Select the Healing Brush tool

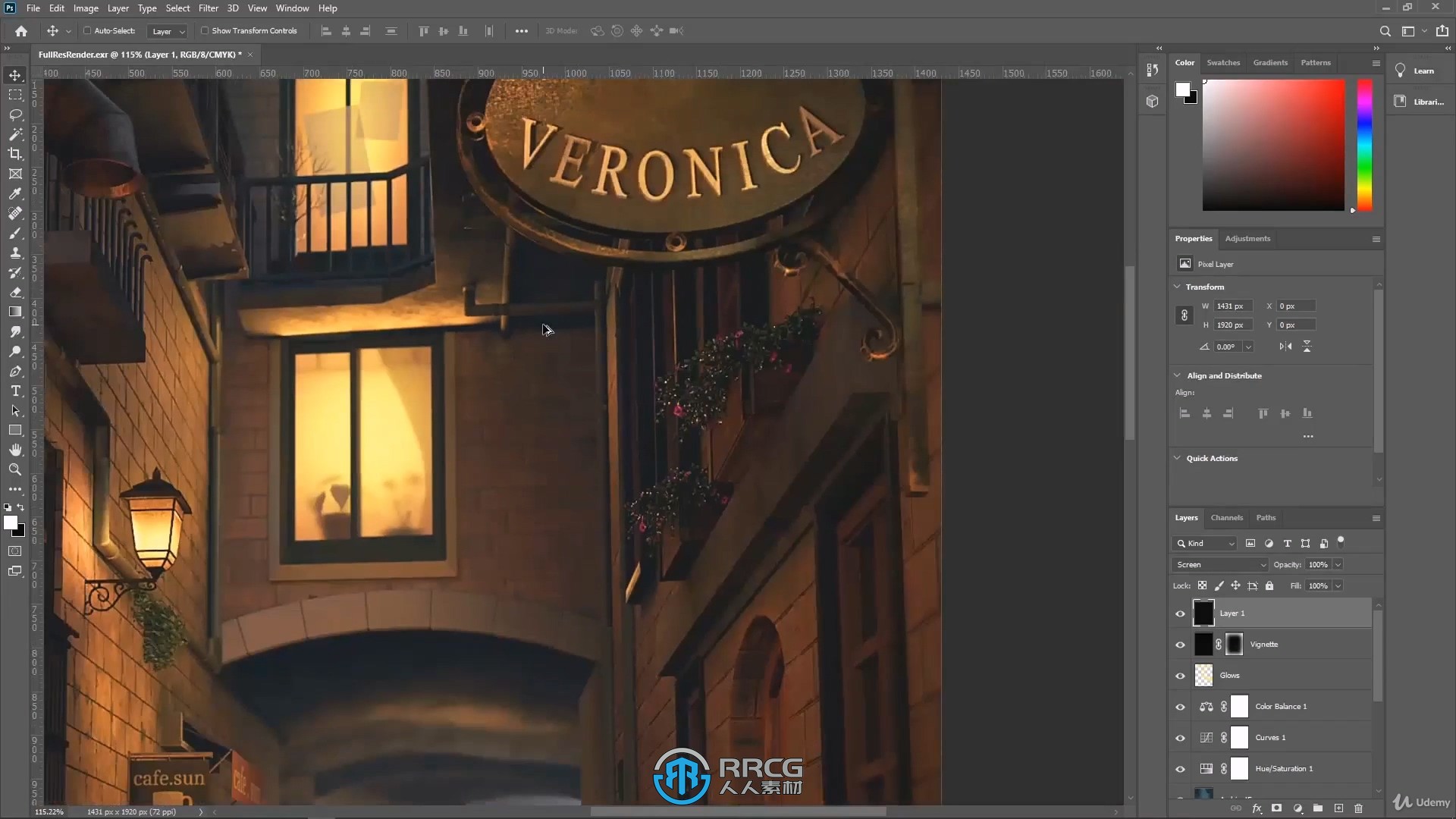point(15,213)
